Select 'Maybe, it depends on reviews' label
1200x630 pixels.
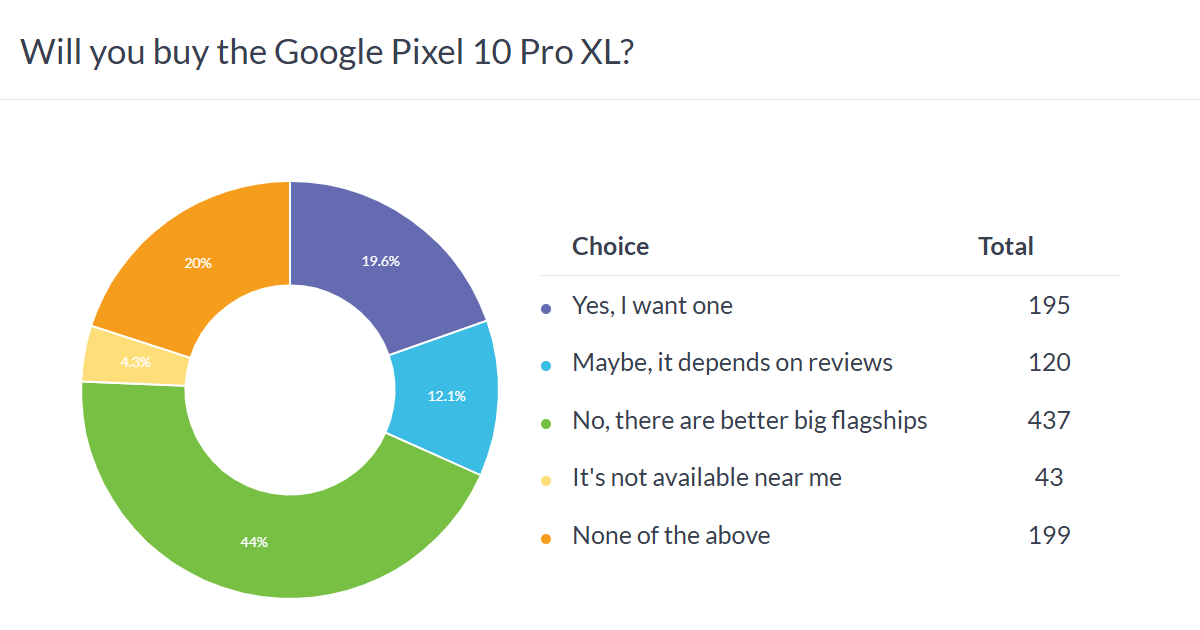click(x=732, y=363)
